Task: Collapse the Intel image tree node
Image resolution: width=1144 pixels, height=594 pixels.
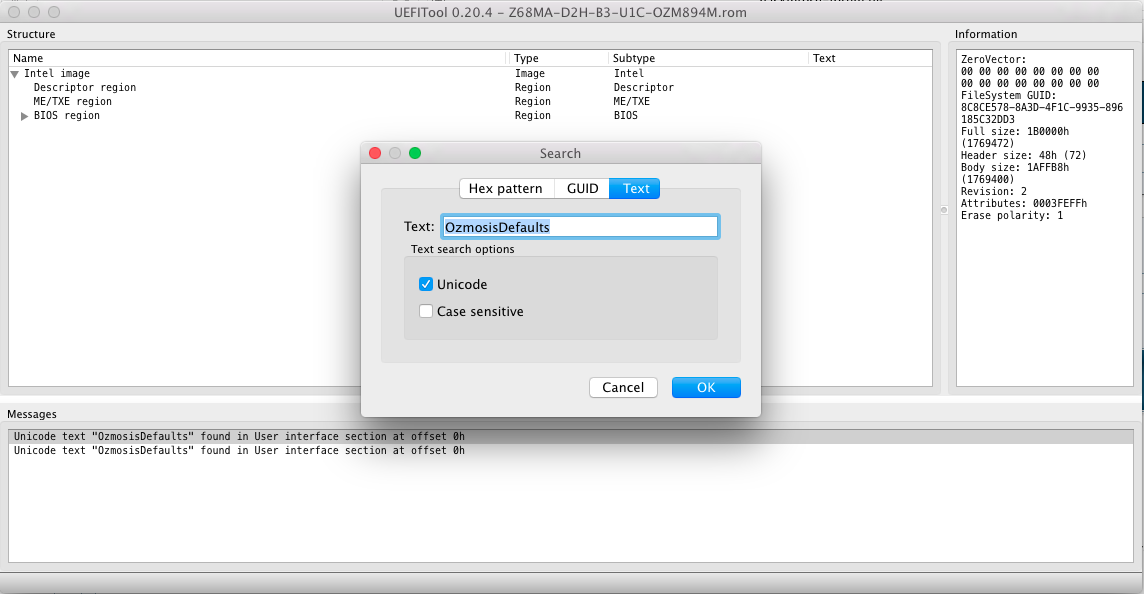Action: click(15, 74)
